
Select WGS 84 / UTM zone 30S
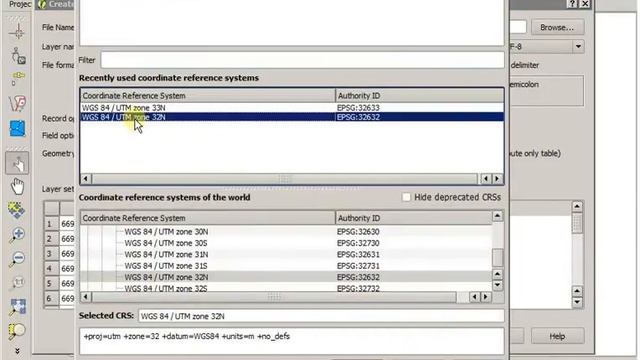click(x=166, y=243)
